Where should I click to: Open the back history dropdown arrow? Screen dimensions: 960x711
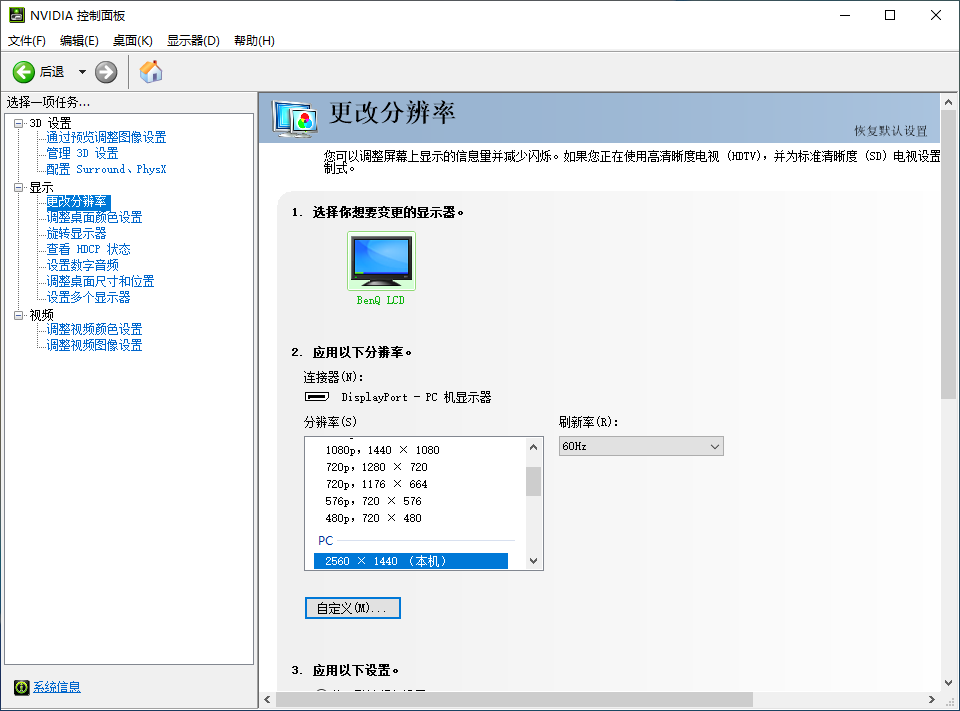(82, 72)
